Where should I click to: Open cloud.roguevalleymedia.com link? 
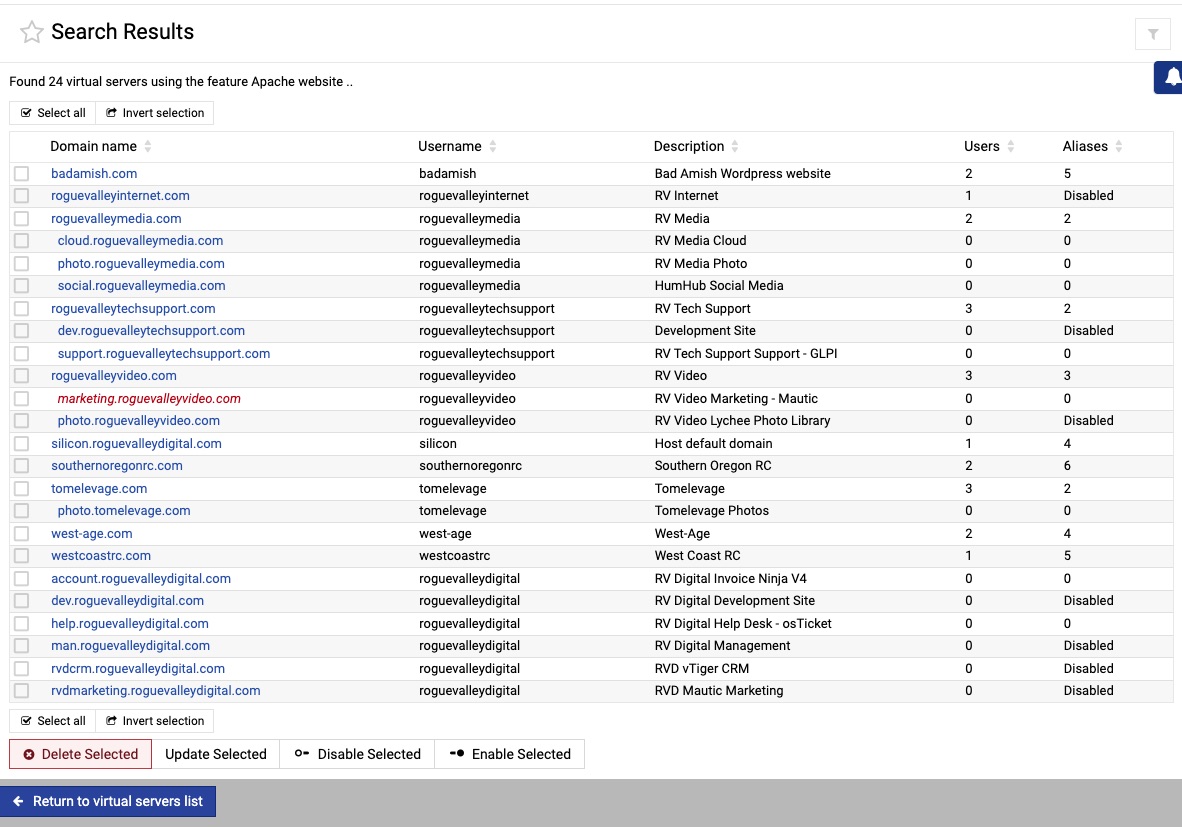tap(140, 240)
